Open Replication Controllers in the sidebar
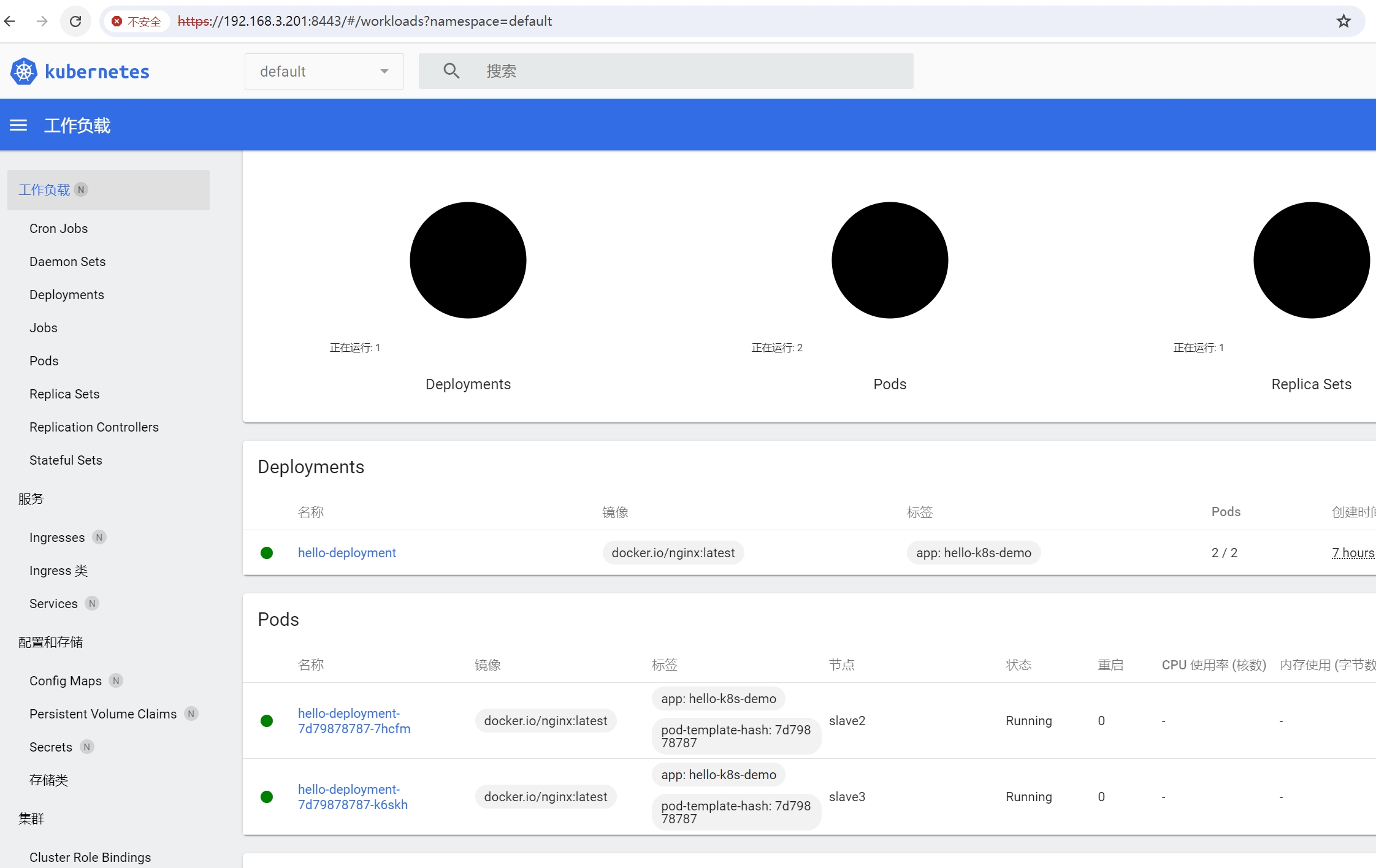The image size is (1376, 868). click(94, 427)
